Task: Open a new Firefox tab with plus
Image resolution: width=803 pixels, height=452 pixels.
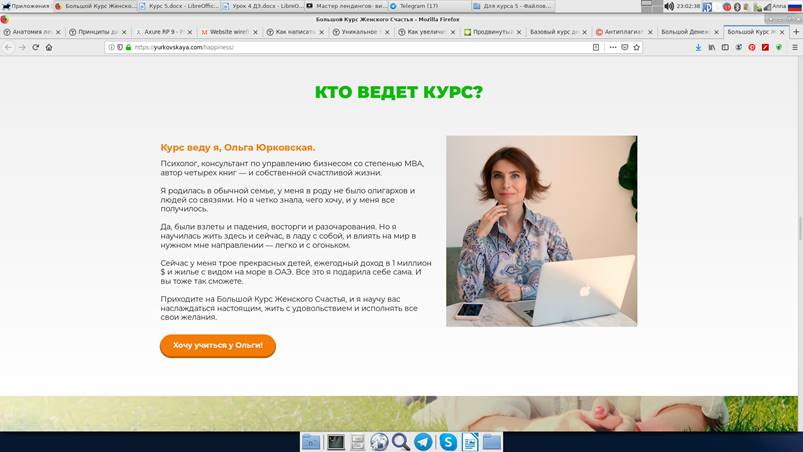Action: point(797,32)
